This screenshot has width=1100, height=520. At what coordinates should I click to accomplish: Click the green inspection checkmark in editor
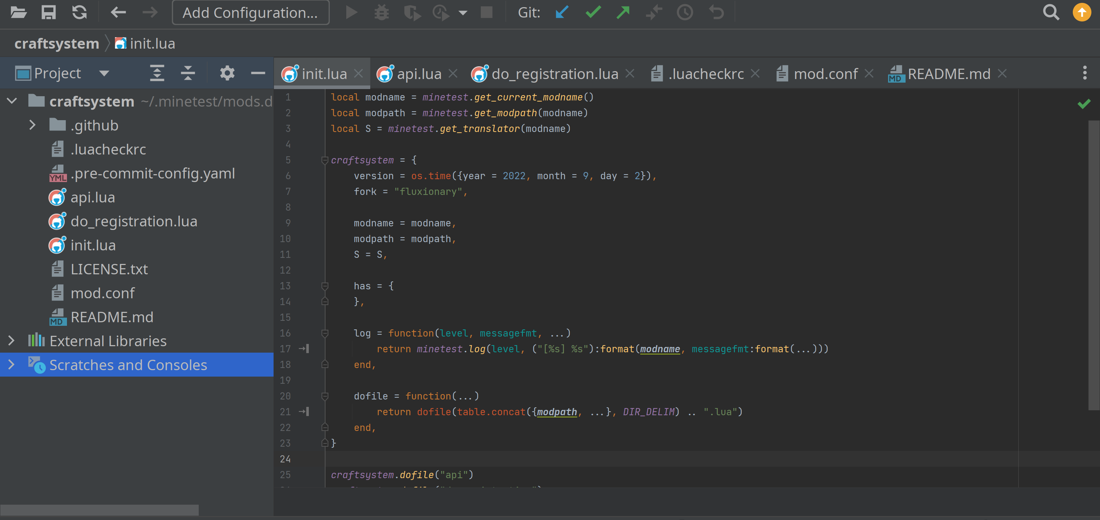click(x=1084, y=104)
